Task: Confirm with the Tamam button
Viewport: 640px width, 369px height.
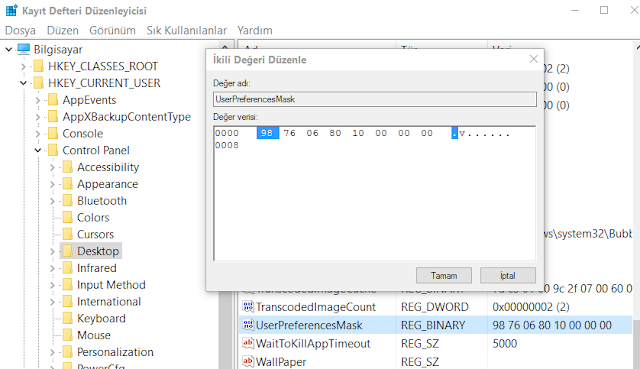Action: (444, 276)
